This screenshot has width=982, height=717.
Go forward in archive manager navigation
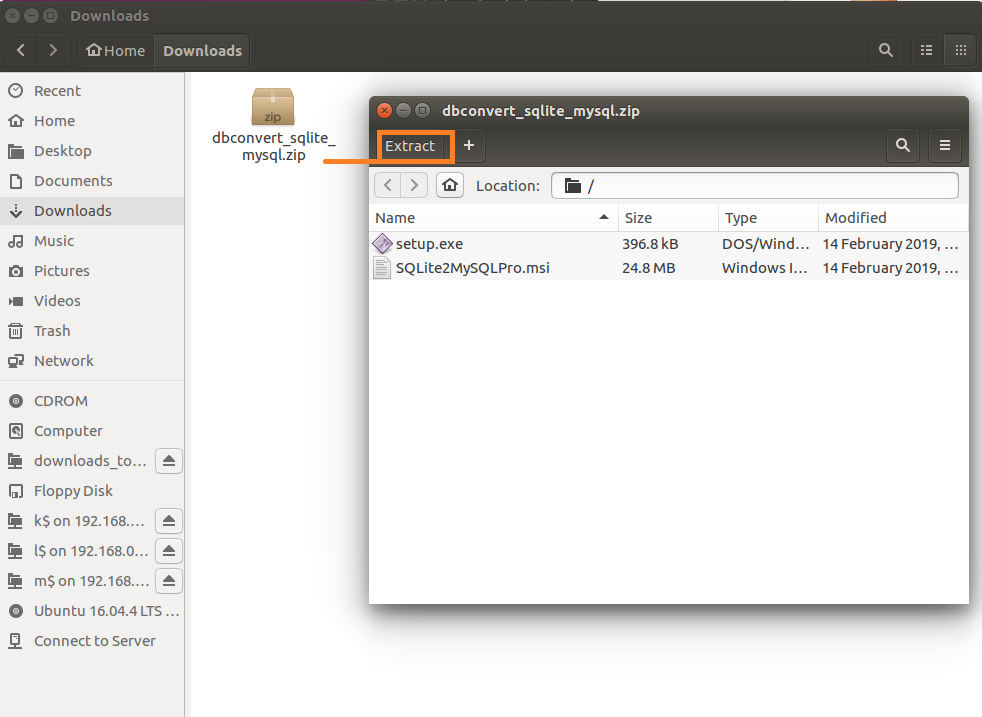point(414,185)
